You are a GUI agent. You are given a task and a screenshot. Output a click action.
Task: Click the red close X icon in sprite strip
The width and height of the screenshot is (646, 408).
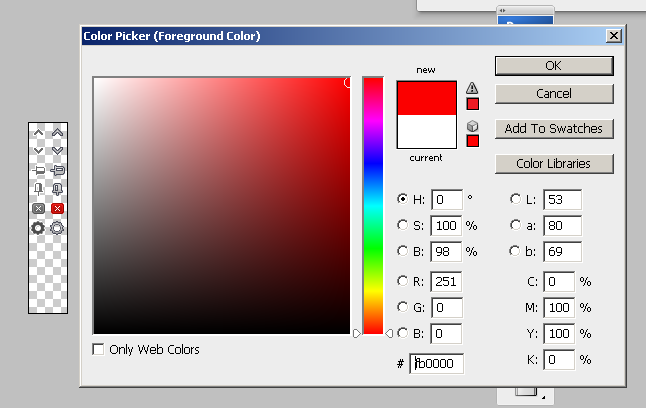pyautogui.click(x=57, y=208)
